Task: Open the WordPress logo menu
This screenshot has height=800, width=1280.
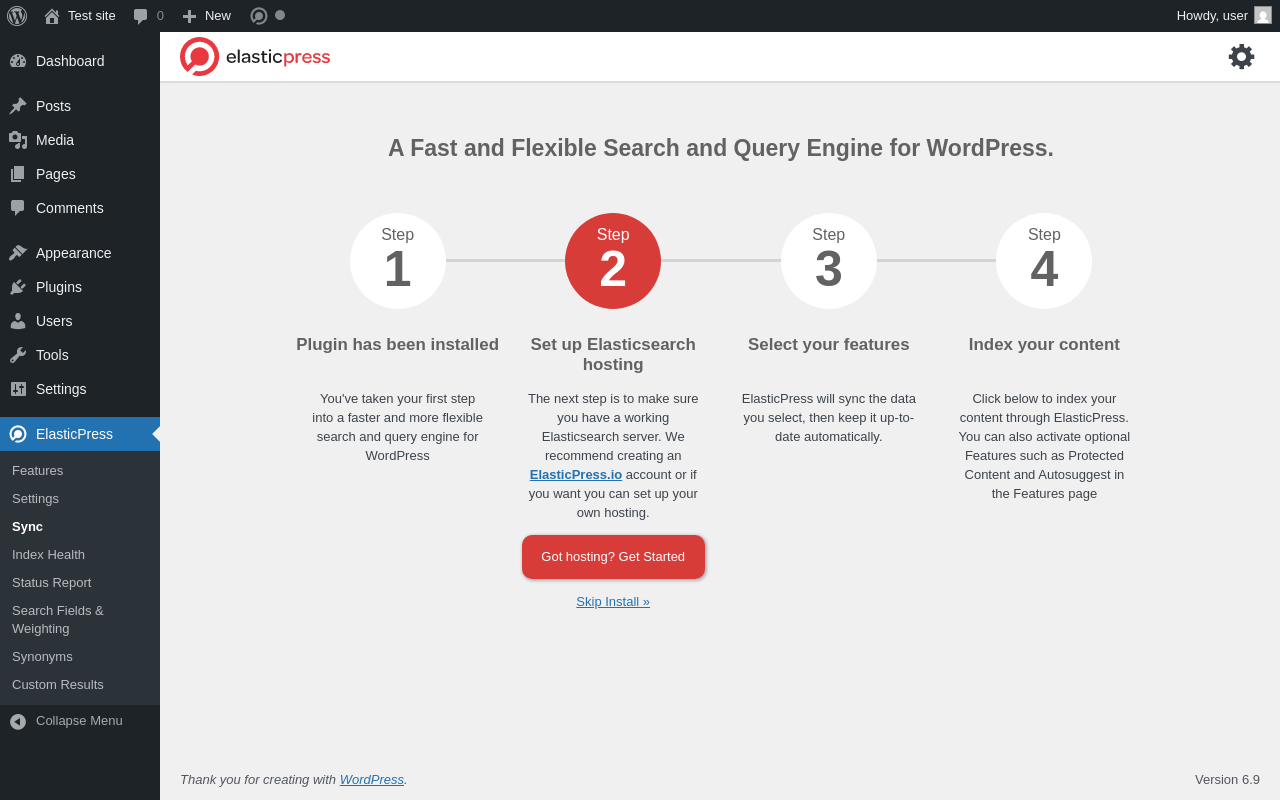Action: tap(17, 16)
